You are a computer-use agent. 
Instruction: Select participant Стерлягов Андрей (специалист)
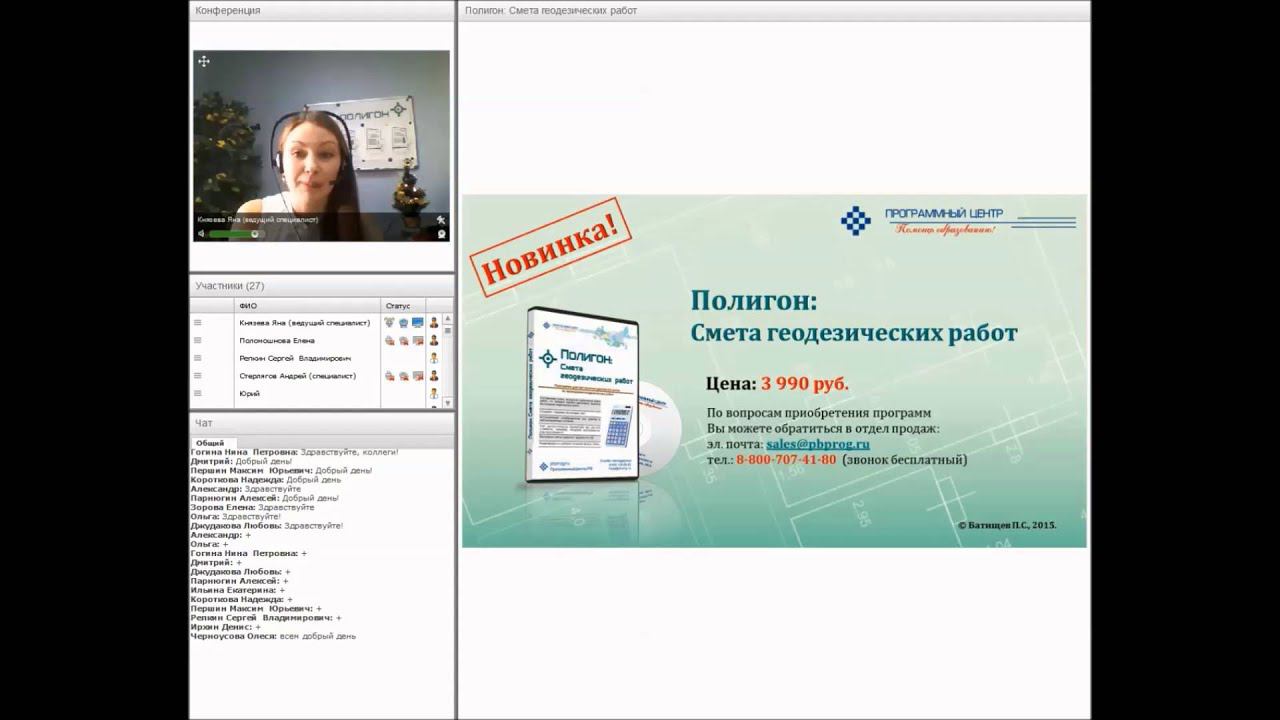pos(297,376)
